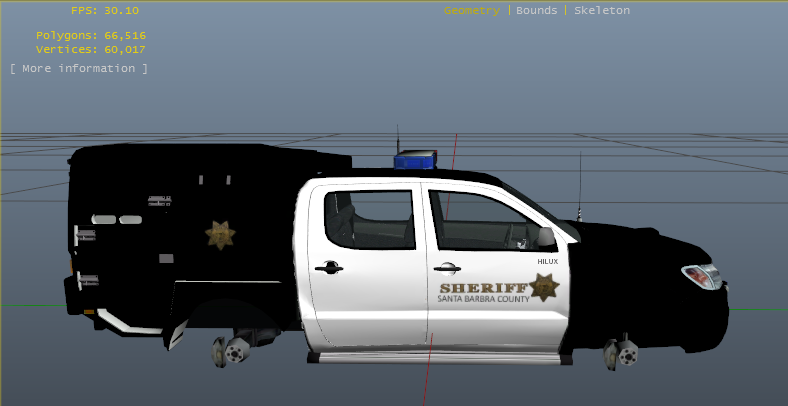Click the Polygons count label

click(x=91, y=35)
